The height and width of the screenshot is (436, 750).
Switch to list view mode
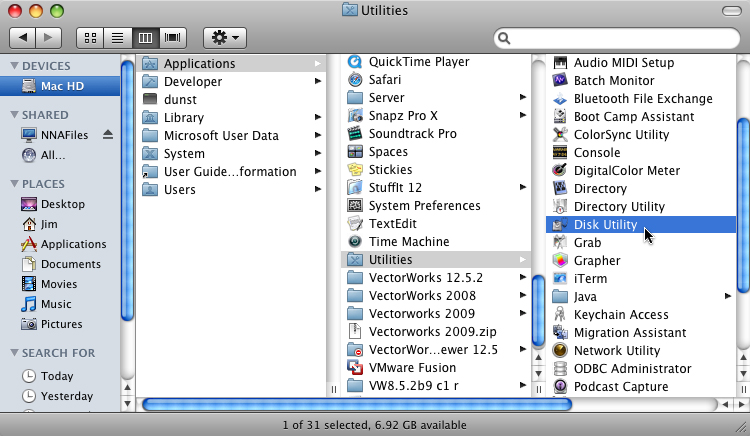click(118, 38)
